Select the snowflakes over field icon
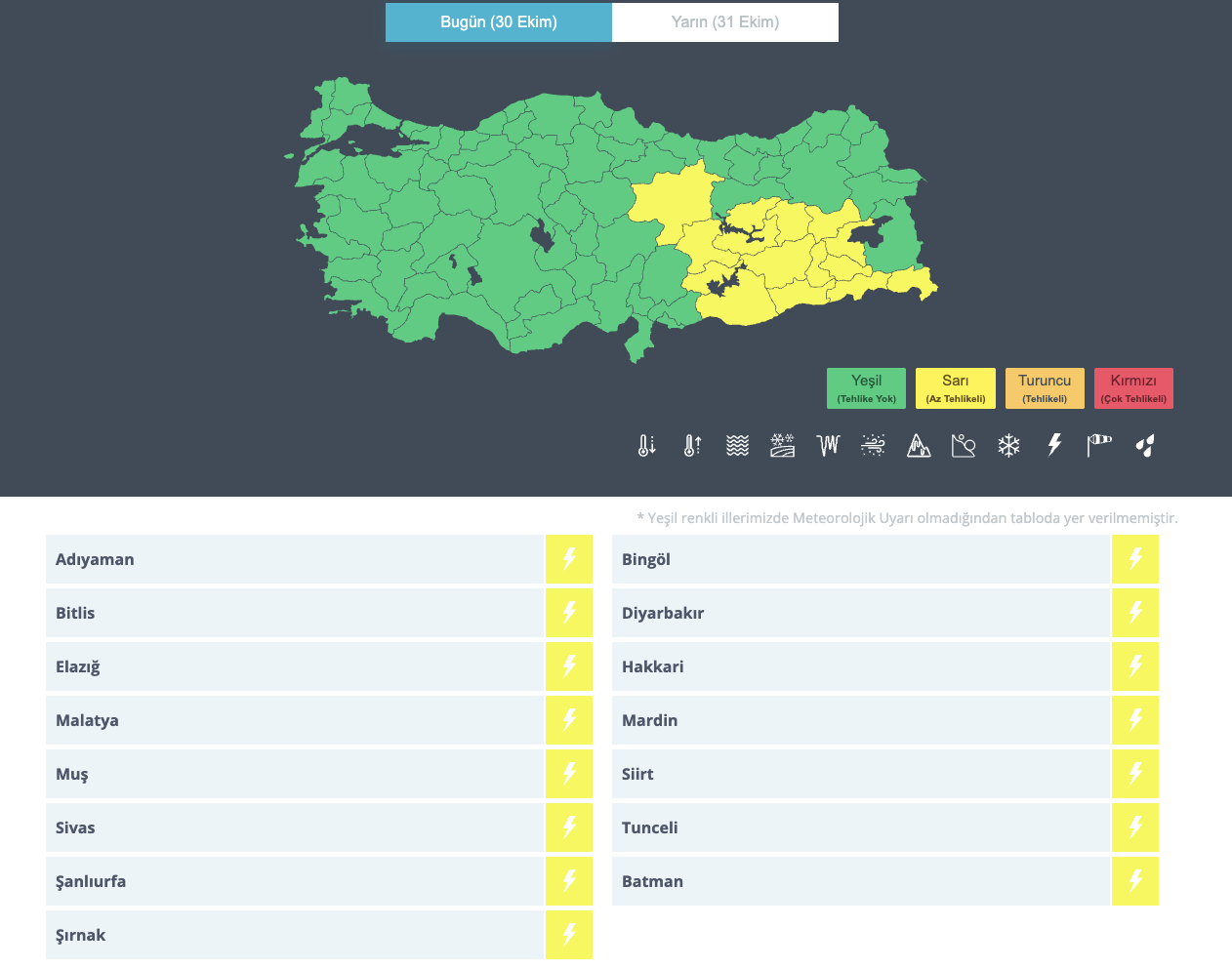 click(x=783, y=446)
